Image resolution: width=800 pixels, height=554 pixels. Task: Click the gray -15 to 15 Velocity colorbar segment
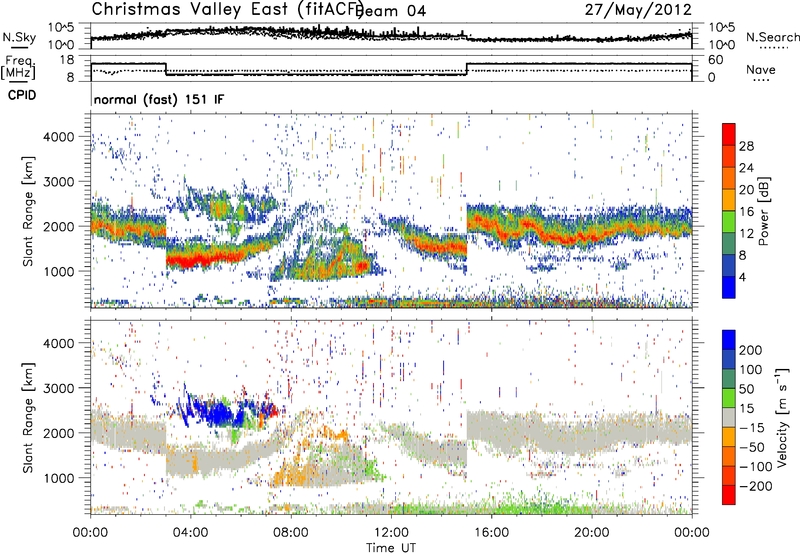coord(729,417)
